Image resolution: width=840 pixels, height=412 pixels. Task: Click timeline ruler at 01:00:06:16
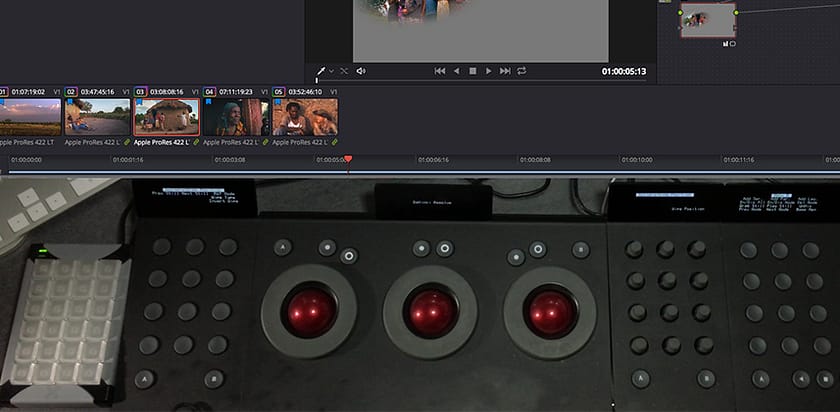point(433,160)
